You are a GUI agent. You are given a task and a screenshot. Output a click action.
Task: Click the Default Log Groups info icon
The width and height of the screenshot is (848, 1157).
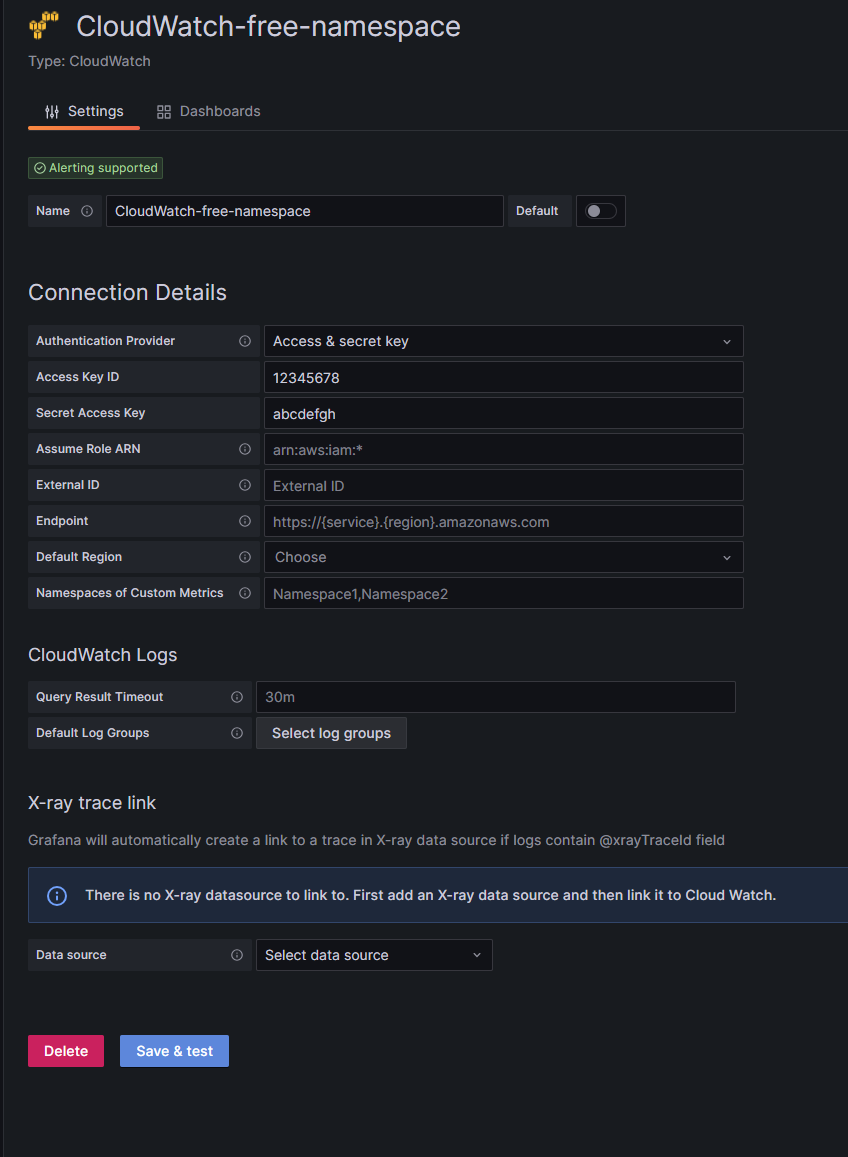(237, 733)
